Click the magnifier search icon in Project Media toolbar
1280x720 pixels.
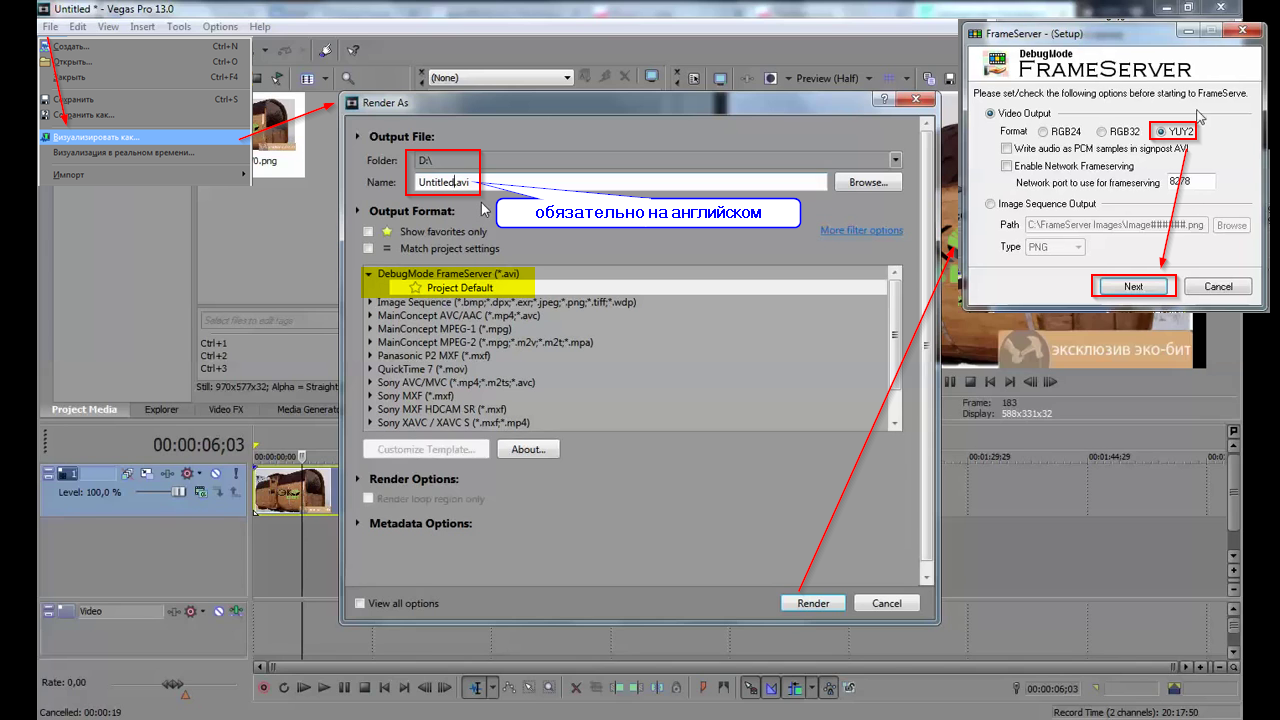(347, 78)
